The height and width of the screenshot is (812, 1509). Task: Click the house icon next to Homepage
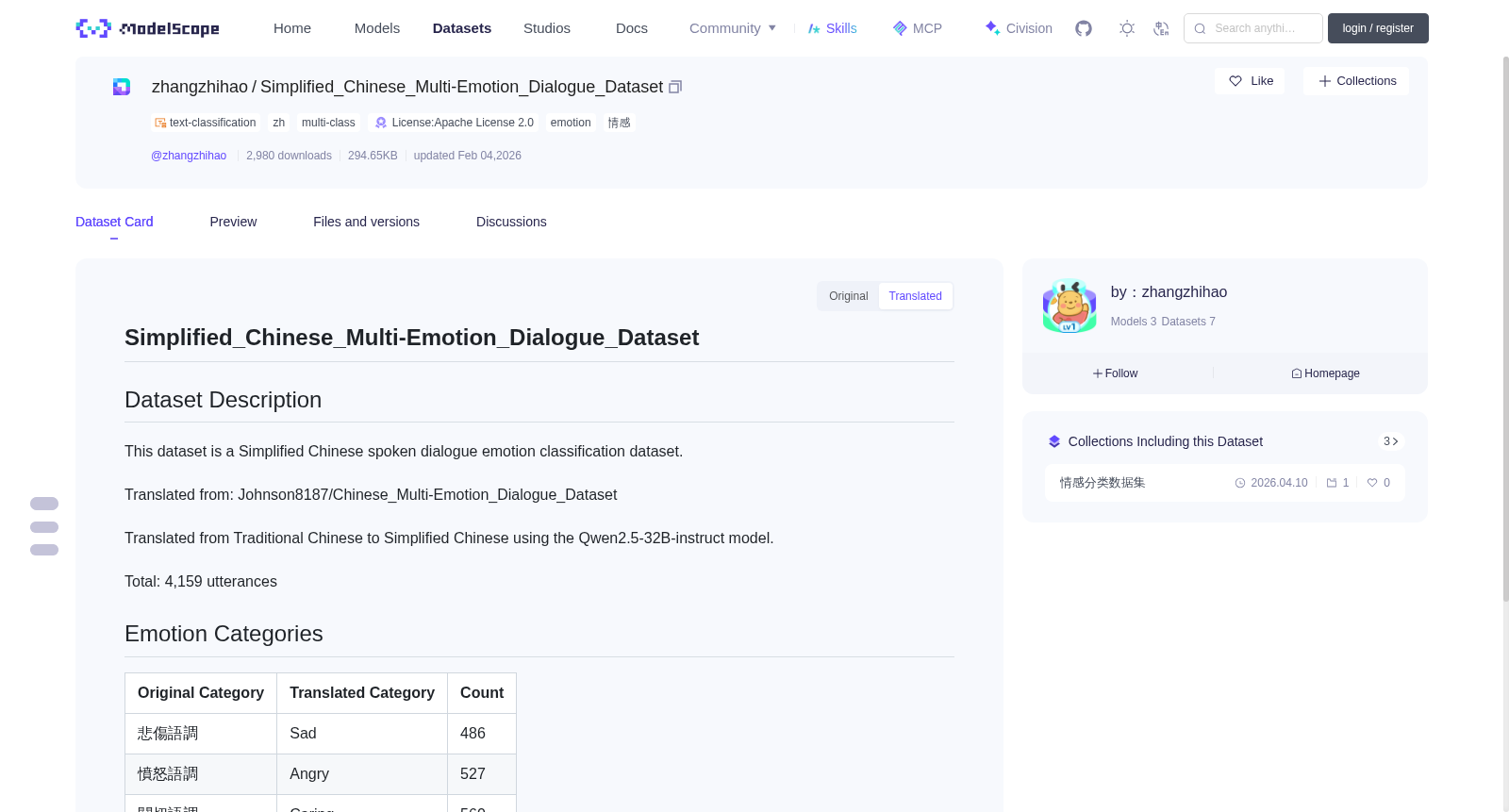point(1297,373)
